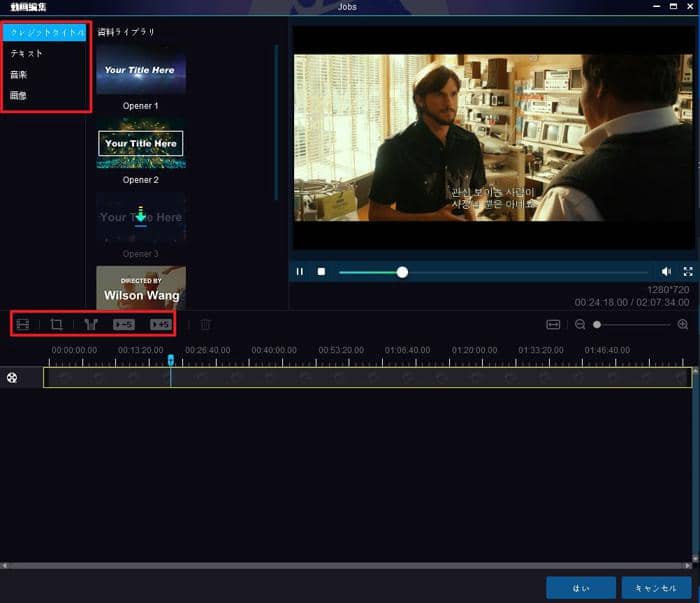
Task: Open the テキスト category
Action: pos(26,54)
